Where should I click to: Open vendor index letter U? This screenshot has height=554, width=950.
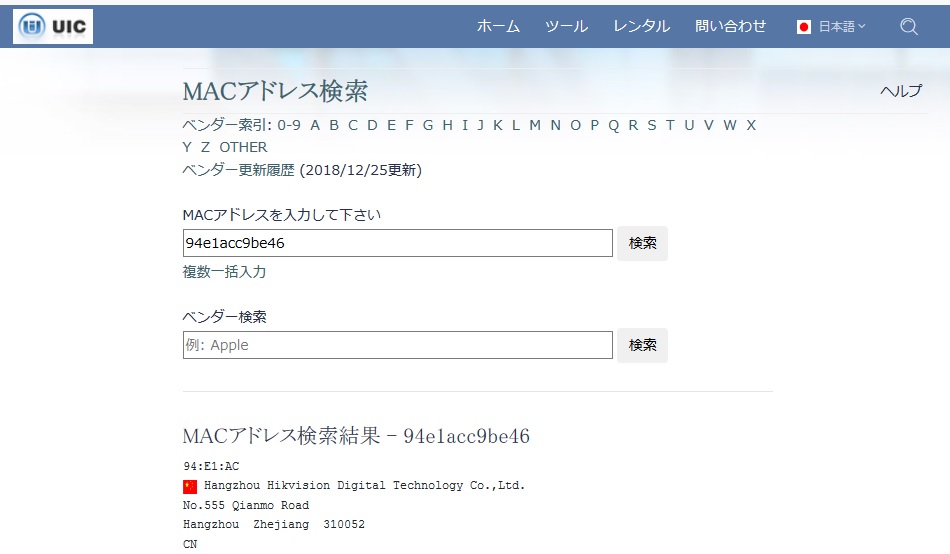tap(689, 125)
